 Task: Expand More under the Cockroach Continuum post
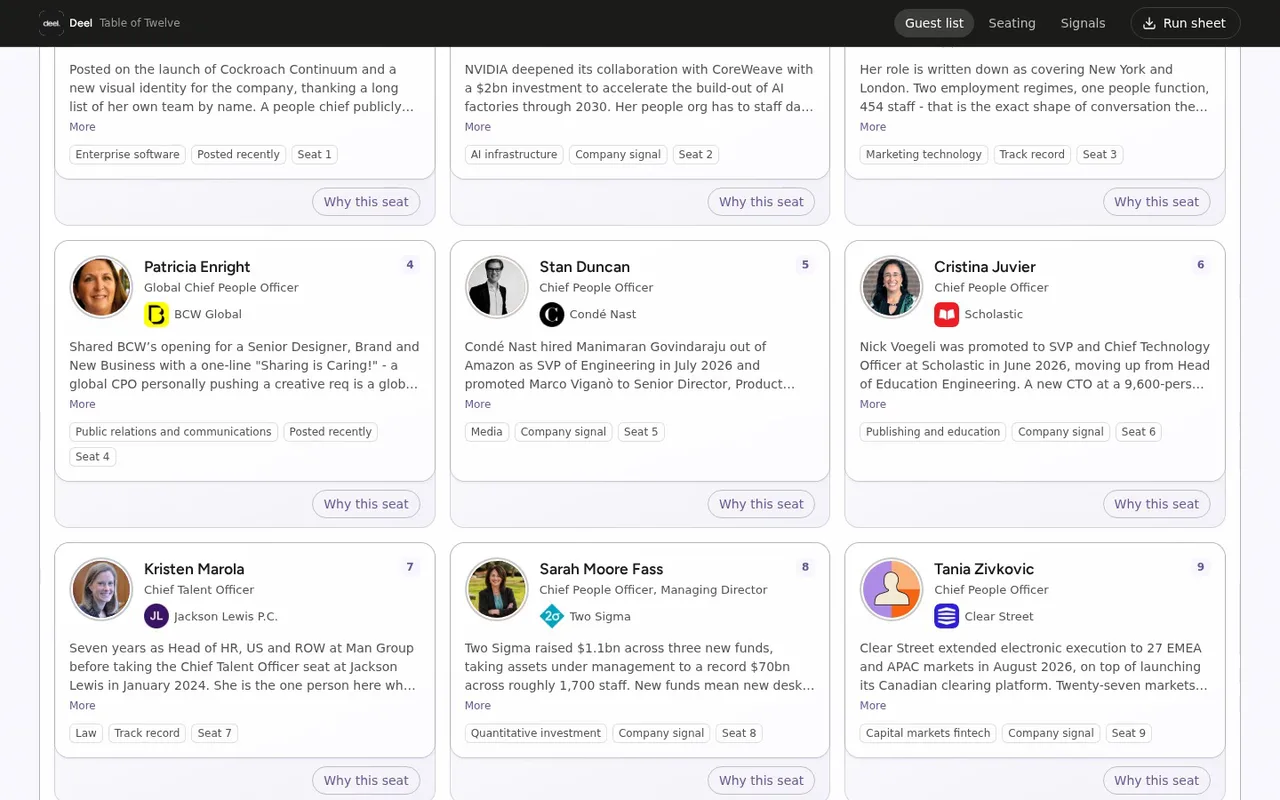82,127
